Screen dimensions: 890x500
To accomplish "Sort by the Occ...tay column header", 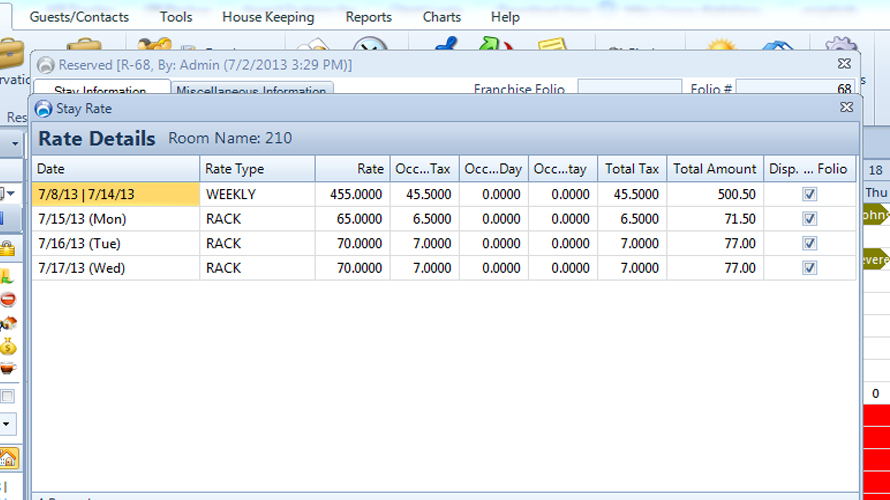I will [563, 169].
